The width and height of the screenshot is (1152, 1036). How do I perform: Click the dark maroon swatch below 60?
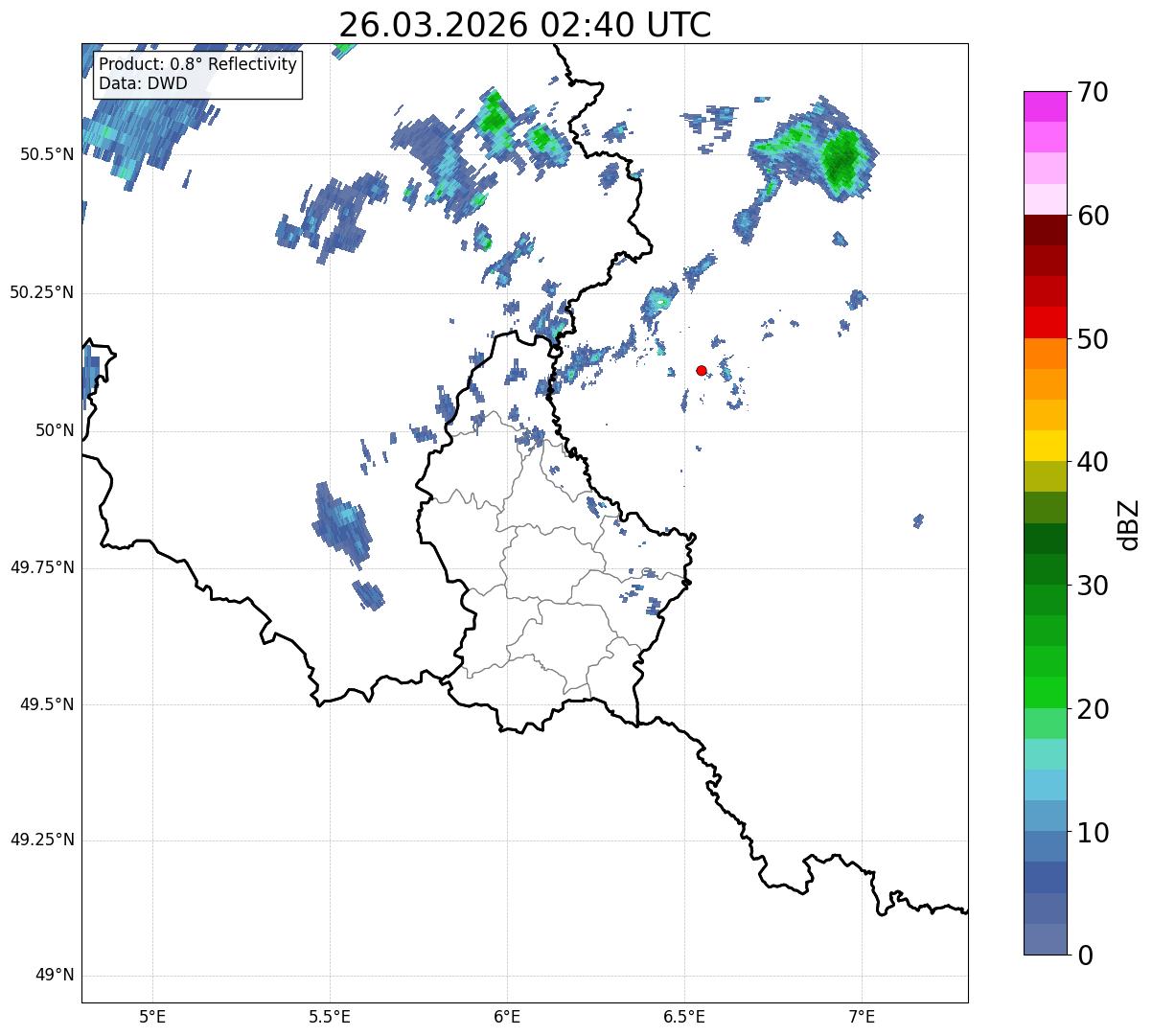(1046, 230)
